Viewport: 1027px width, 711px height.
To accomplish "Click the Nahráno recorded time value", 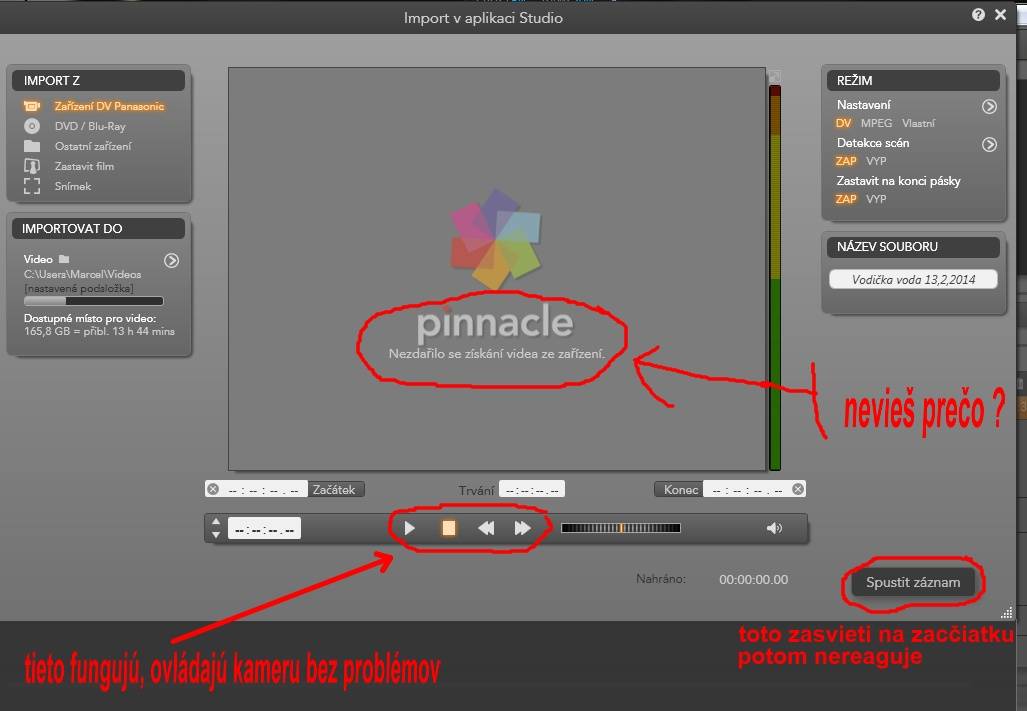I will click(x=753, y=579).
